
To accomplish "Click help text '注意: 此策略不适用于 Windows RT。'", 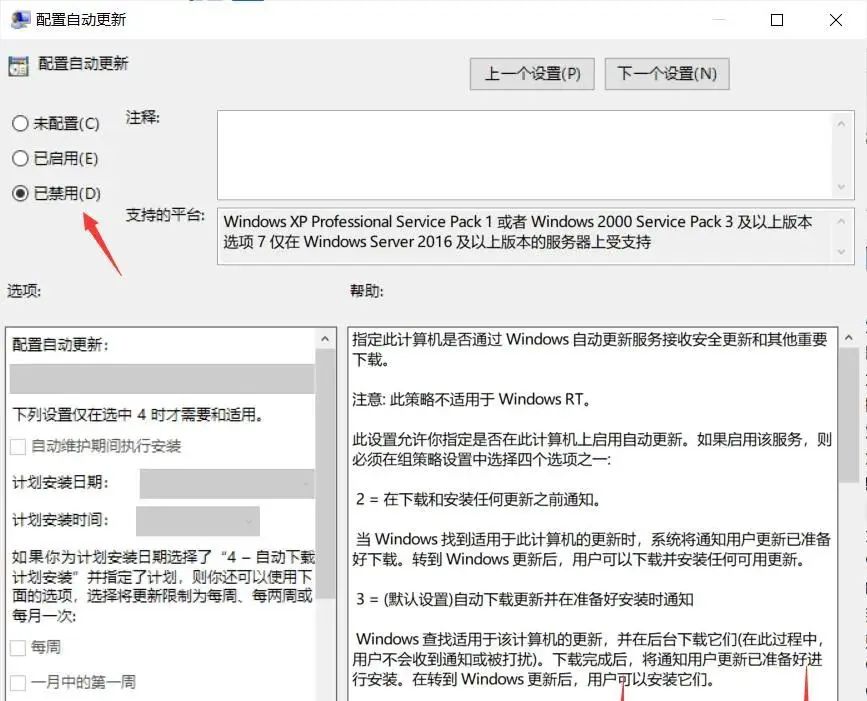I will tap(472, 399).
